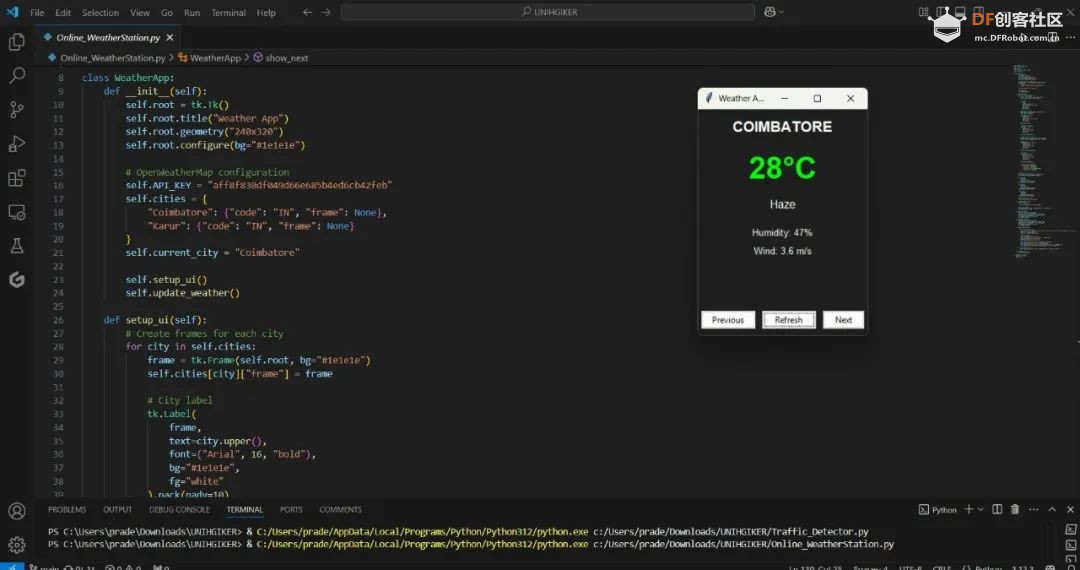The image size is (1080, 570).
Task: Click the UNIHGIKER command center search box
Action: [548, 12]
